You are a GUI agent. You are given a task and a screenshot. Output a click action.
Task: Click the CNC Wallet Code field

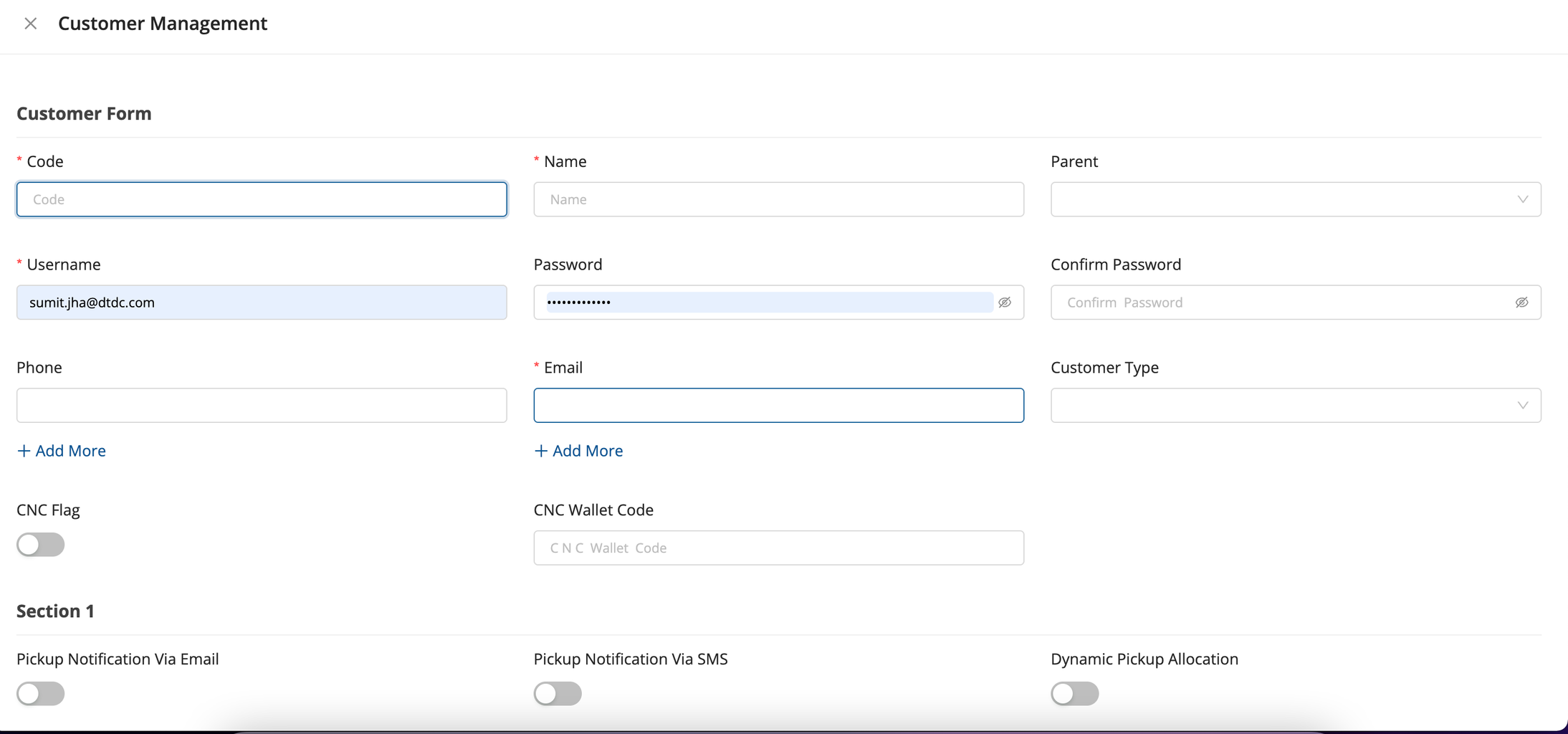[778, 548]
